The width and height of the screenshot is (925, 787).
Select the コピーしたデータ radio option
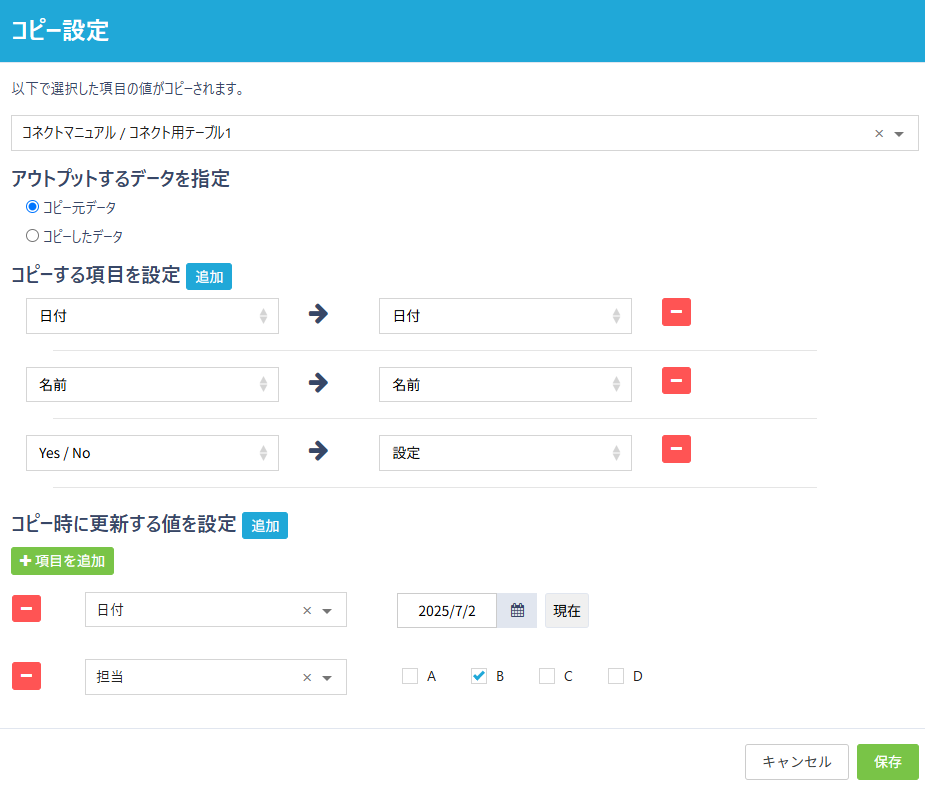(33, 236)
